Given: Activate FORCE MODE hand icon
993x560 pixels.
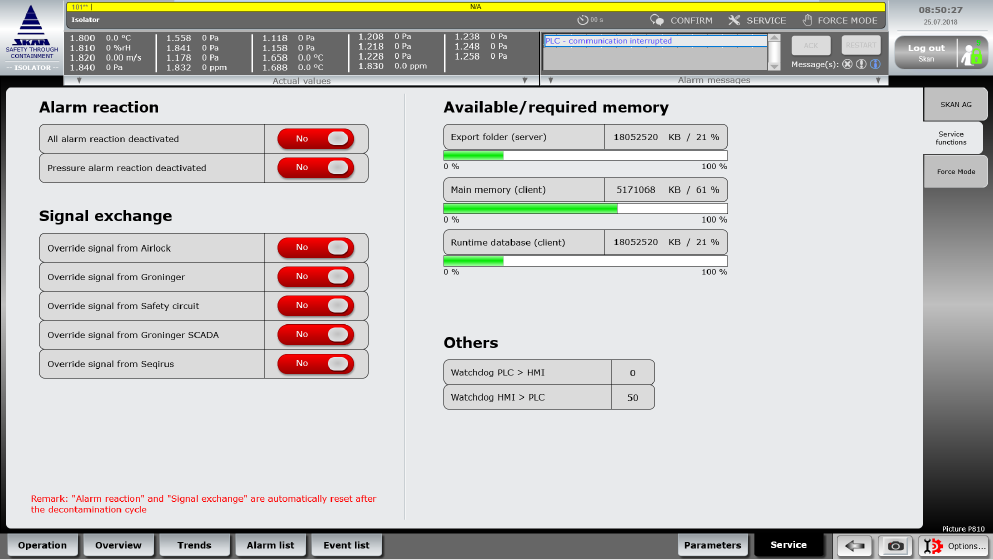Looking at the screenshot, I should pyautogui.click(x=807, y=20).
